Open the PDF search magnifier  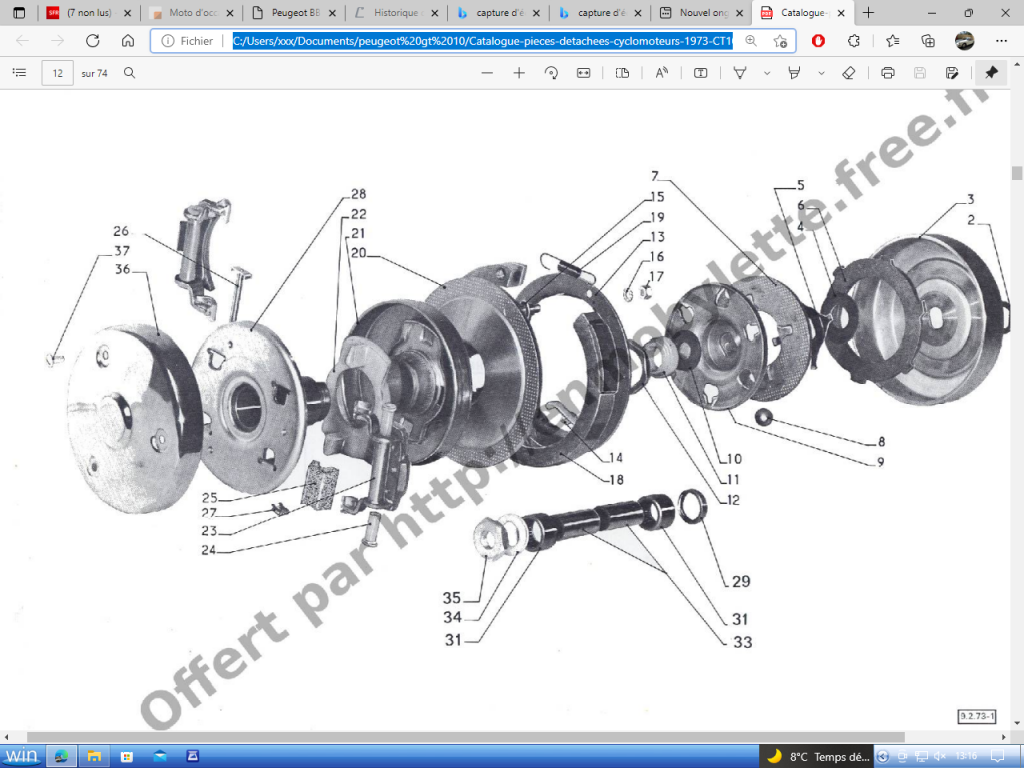pos(129,73)
